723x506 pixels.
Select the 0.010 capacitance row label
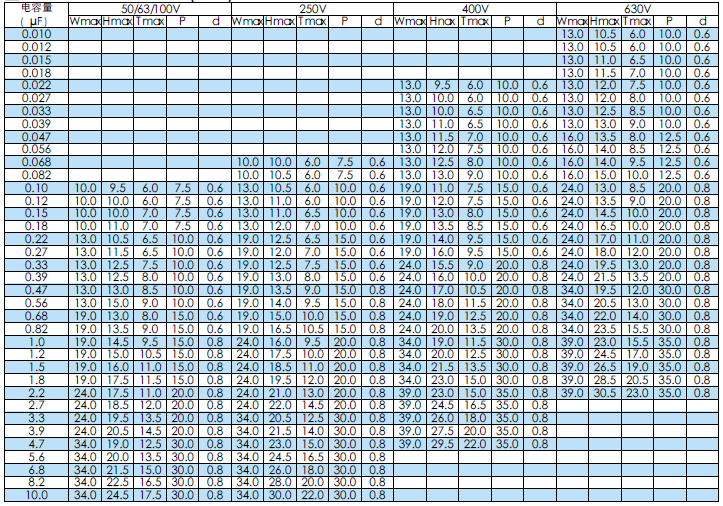click(x=35, y=34)
